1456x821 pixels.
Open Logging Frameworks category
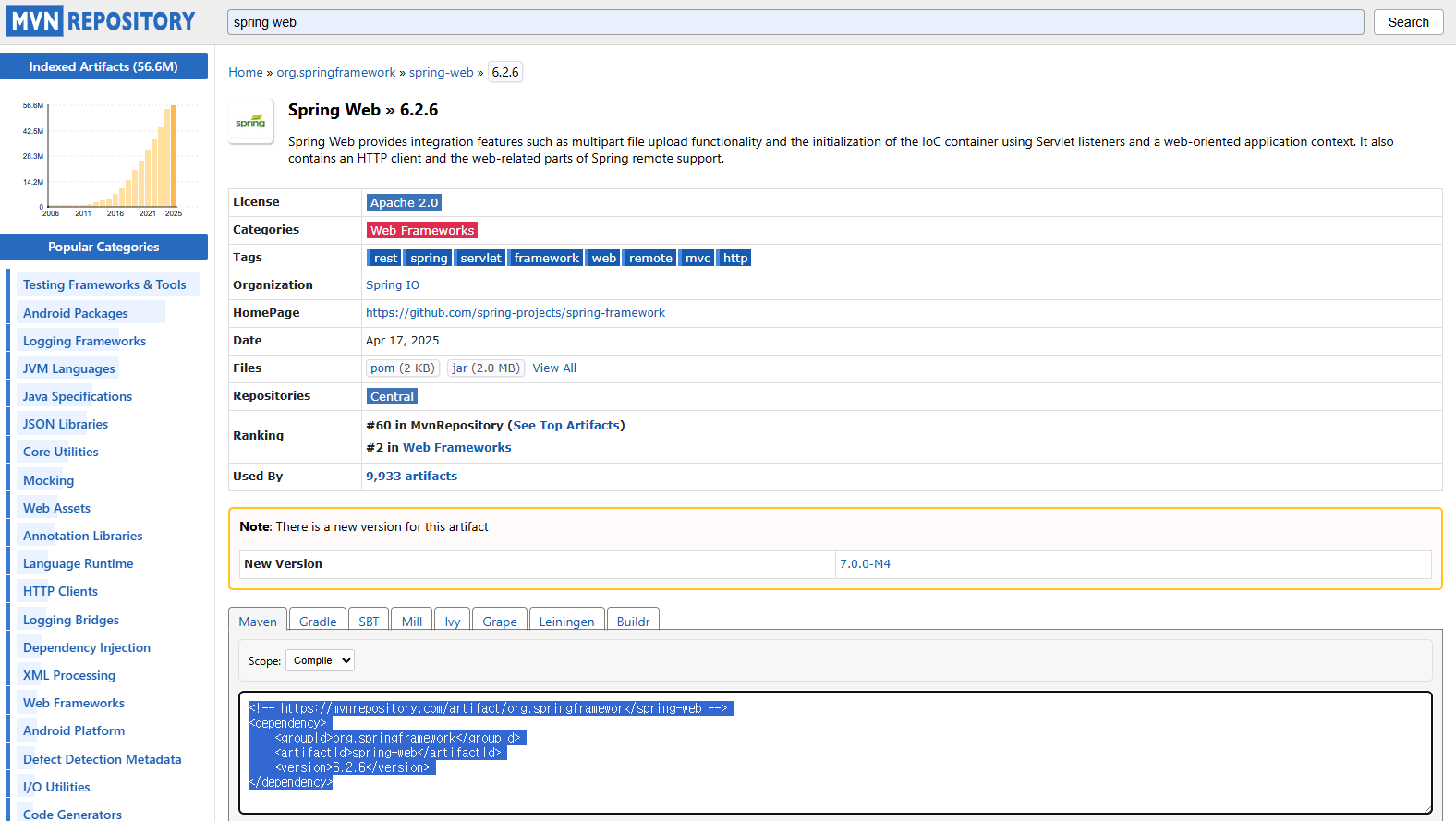click(84, 341)
